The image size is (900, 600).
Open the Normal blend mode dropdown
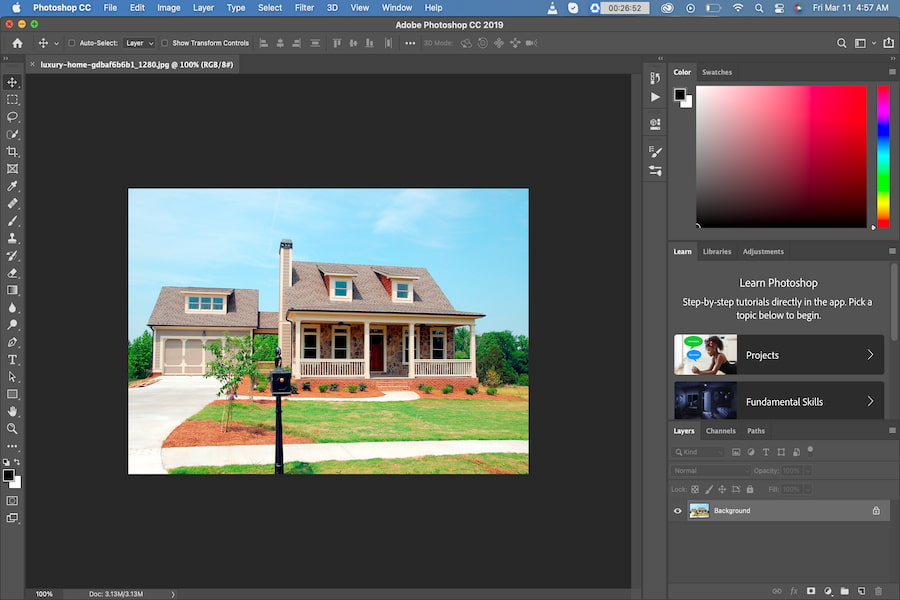point(711,471)
